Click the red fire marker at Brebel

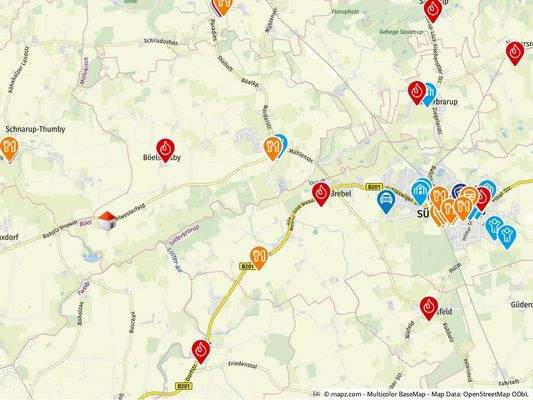(x=321, y=194)
